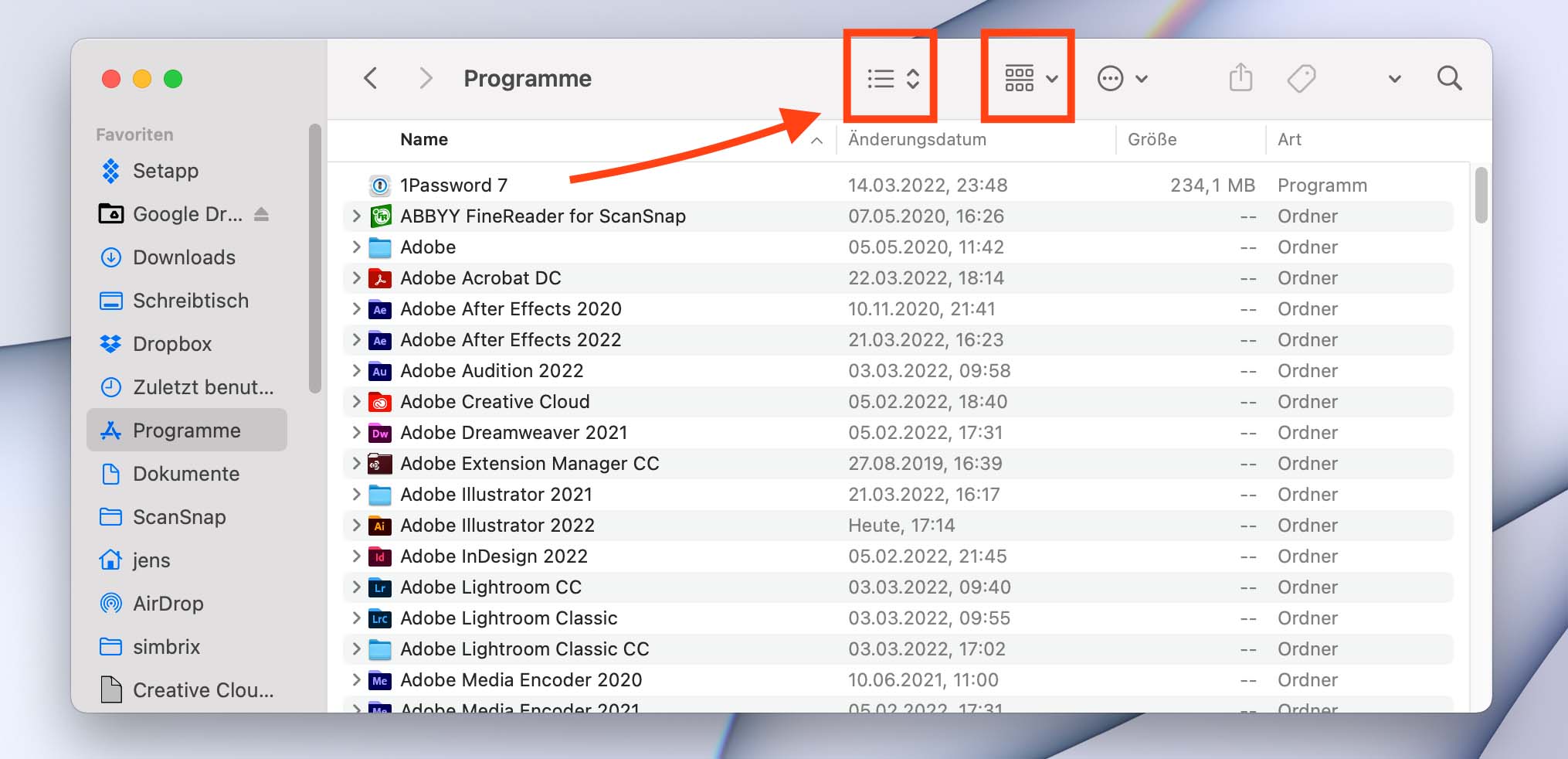
Task: Expand Adobe After Effects 2022 folder
Action: click(356, 340)
